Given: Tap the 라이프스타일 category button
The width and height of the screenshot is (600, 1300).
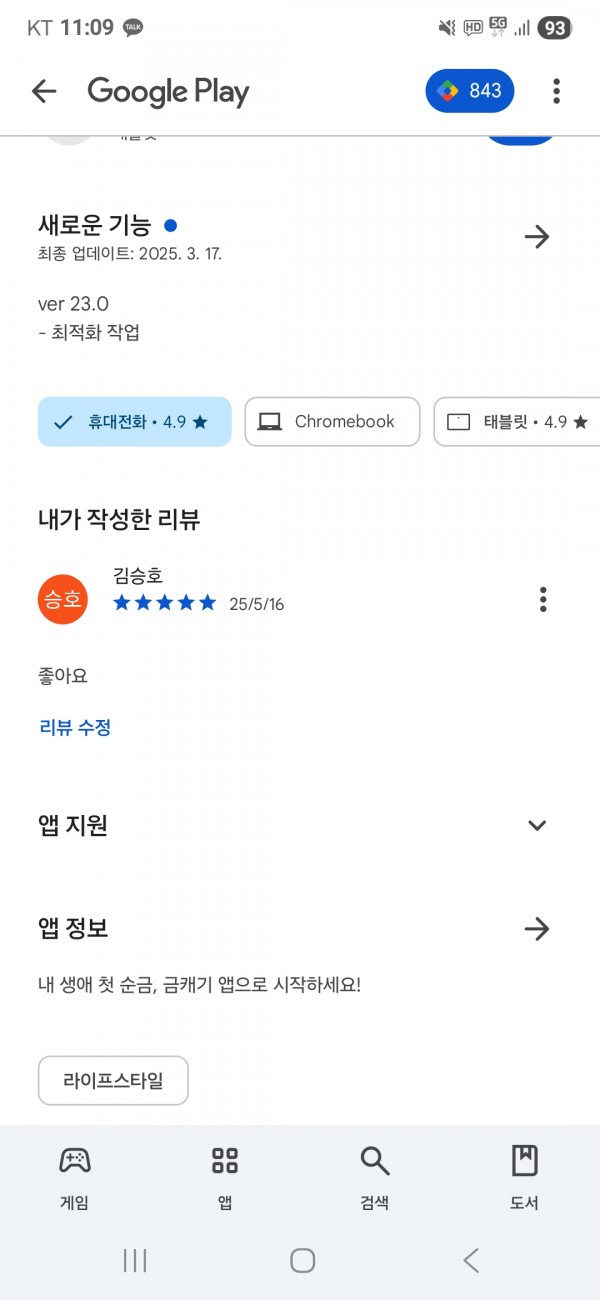Looking at the screenshot, I should [113, 1080].
